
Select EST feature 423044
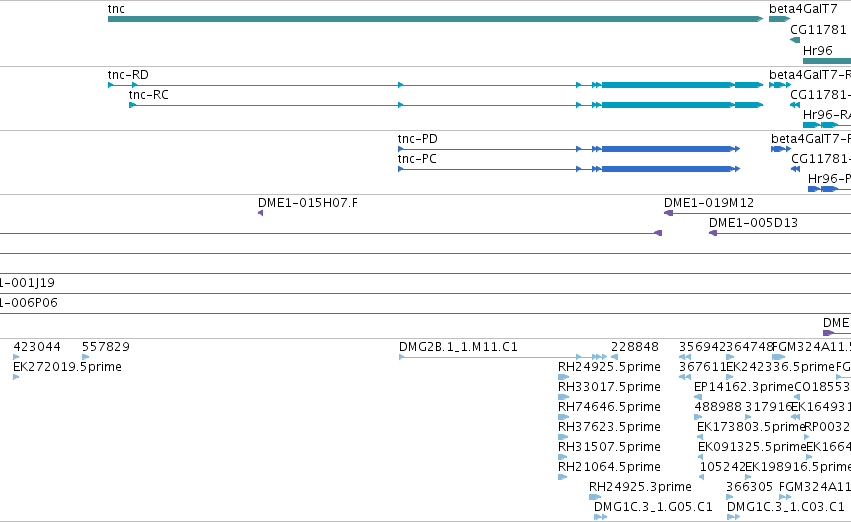[16, 357]
